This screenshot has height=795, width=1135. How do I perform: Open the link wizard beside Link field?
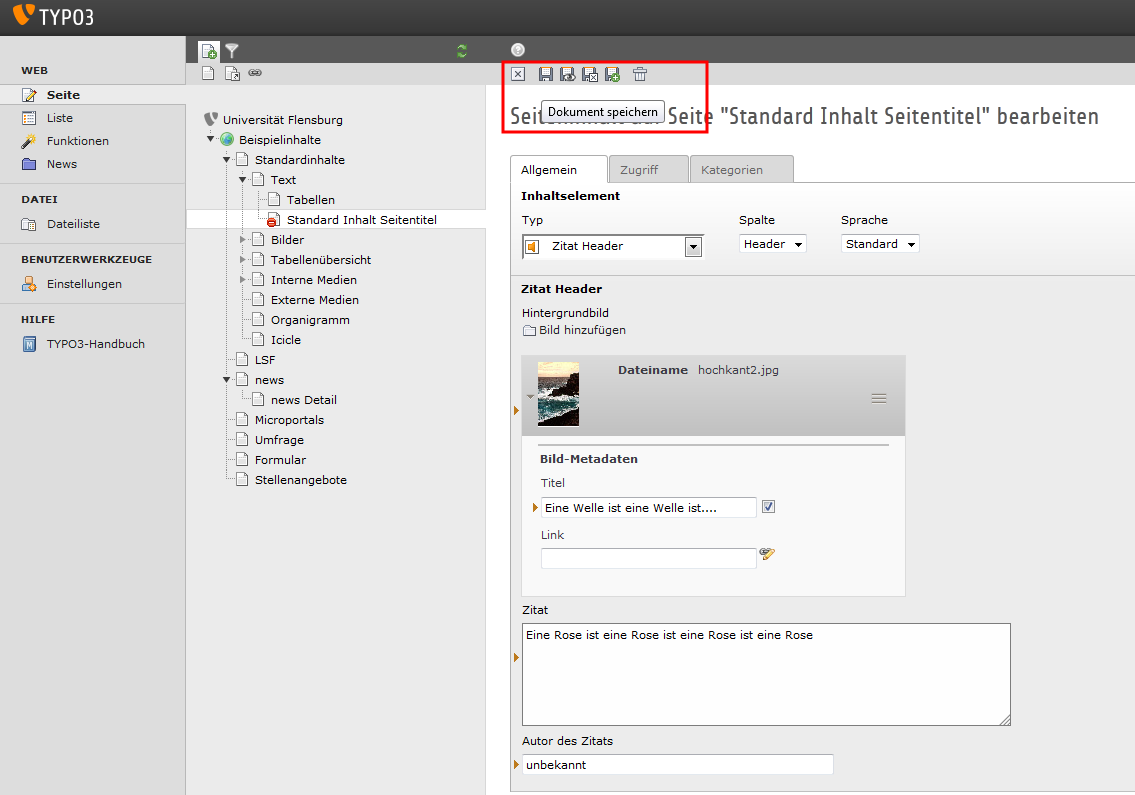[767, 553]
